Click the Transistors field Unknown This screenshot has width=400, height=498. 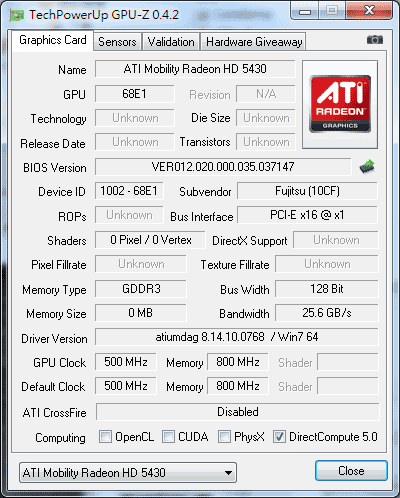pos(266,142)
